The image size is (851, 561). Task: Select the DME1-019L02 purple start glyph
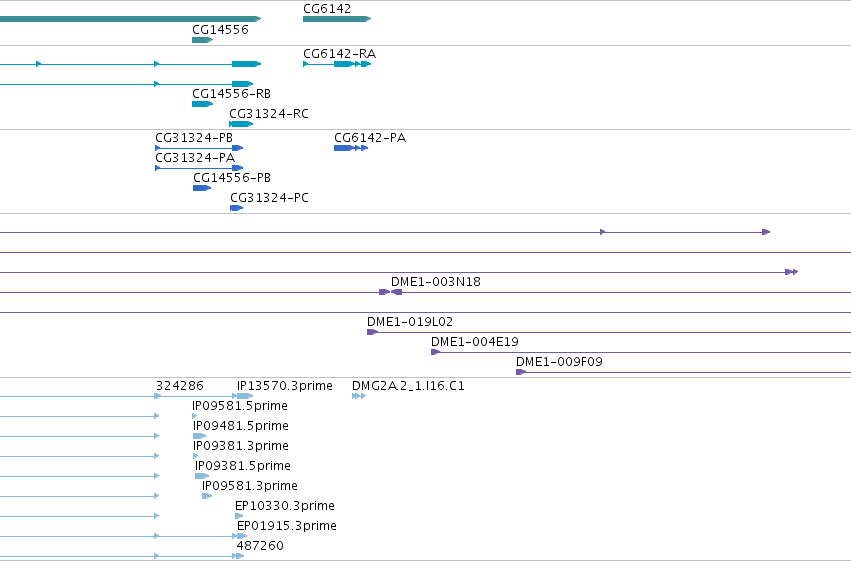tap(372, 332)
